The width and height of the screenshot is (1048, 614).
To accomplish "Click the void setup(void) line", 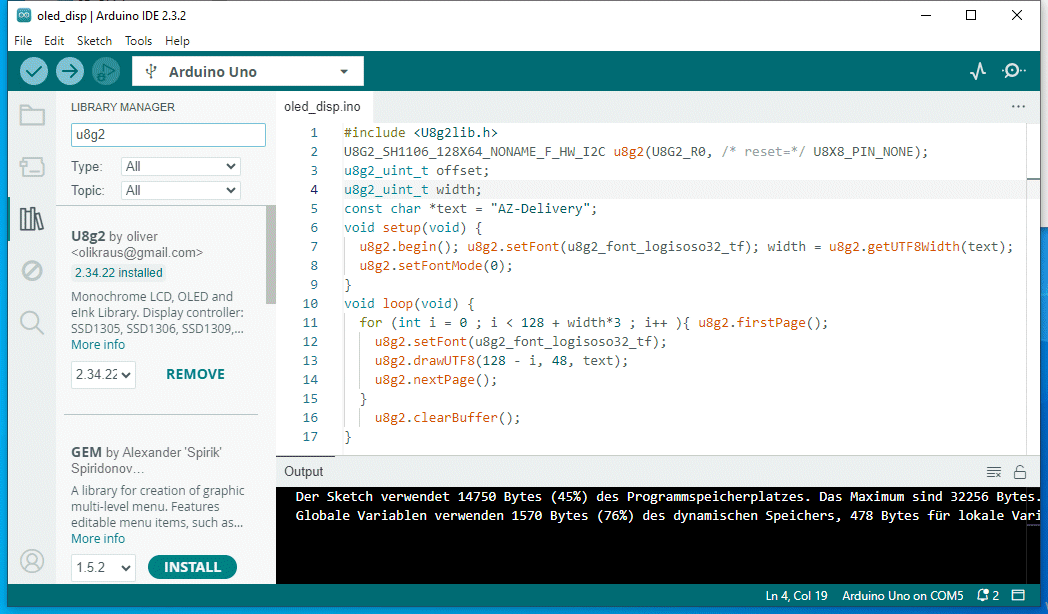I will pyautogui.click(x=412, y=228).
